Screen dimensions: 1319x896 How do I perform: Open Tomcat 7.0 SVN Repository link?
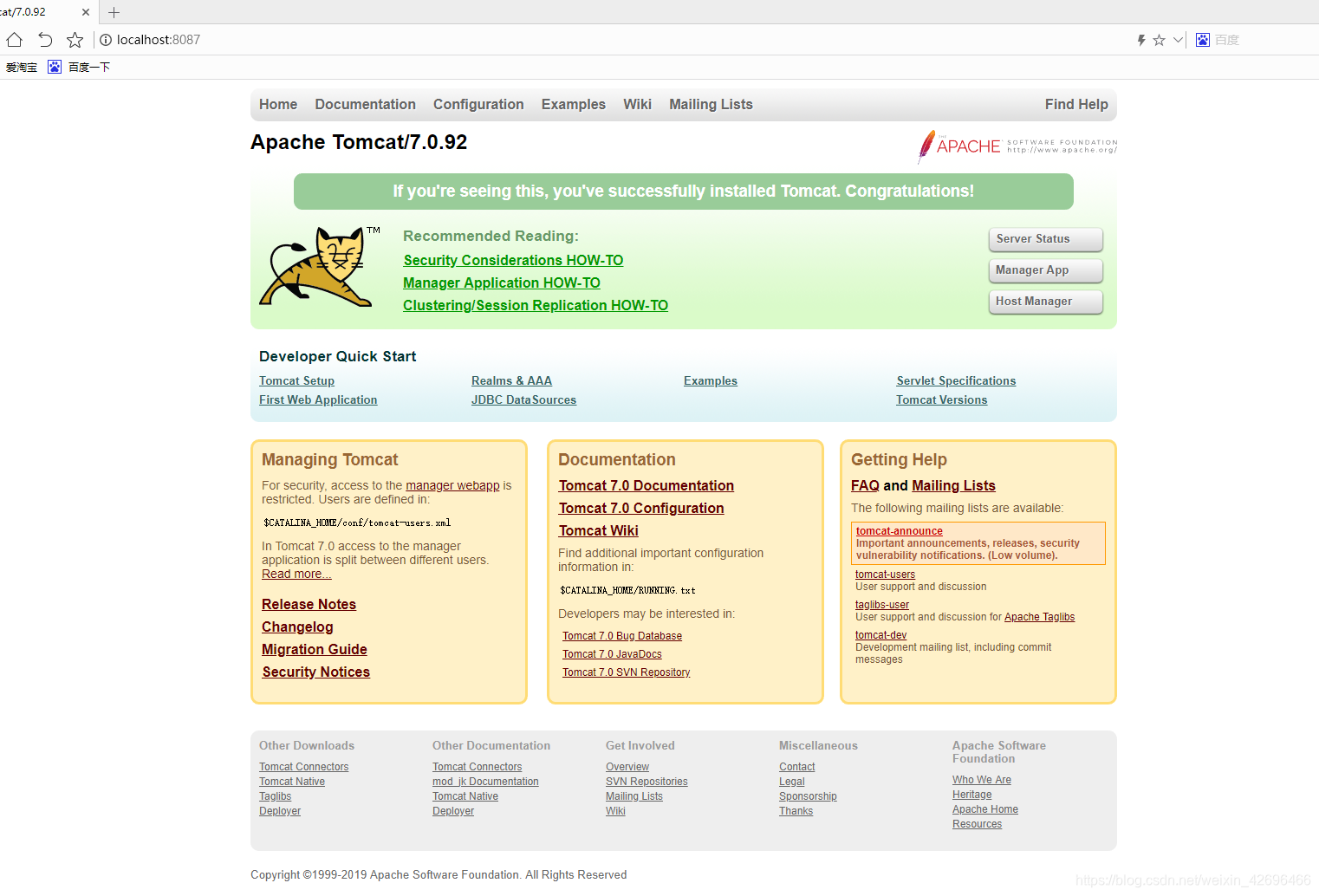click(627, 672)
